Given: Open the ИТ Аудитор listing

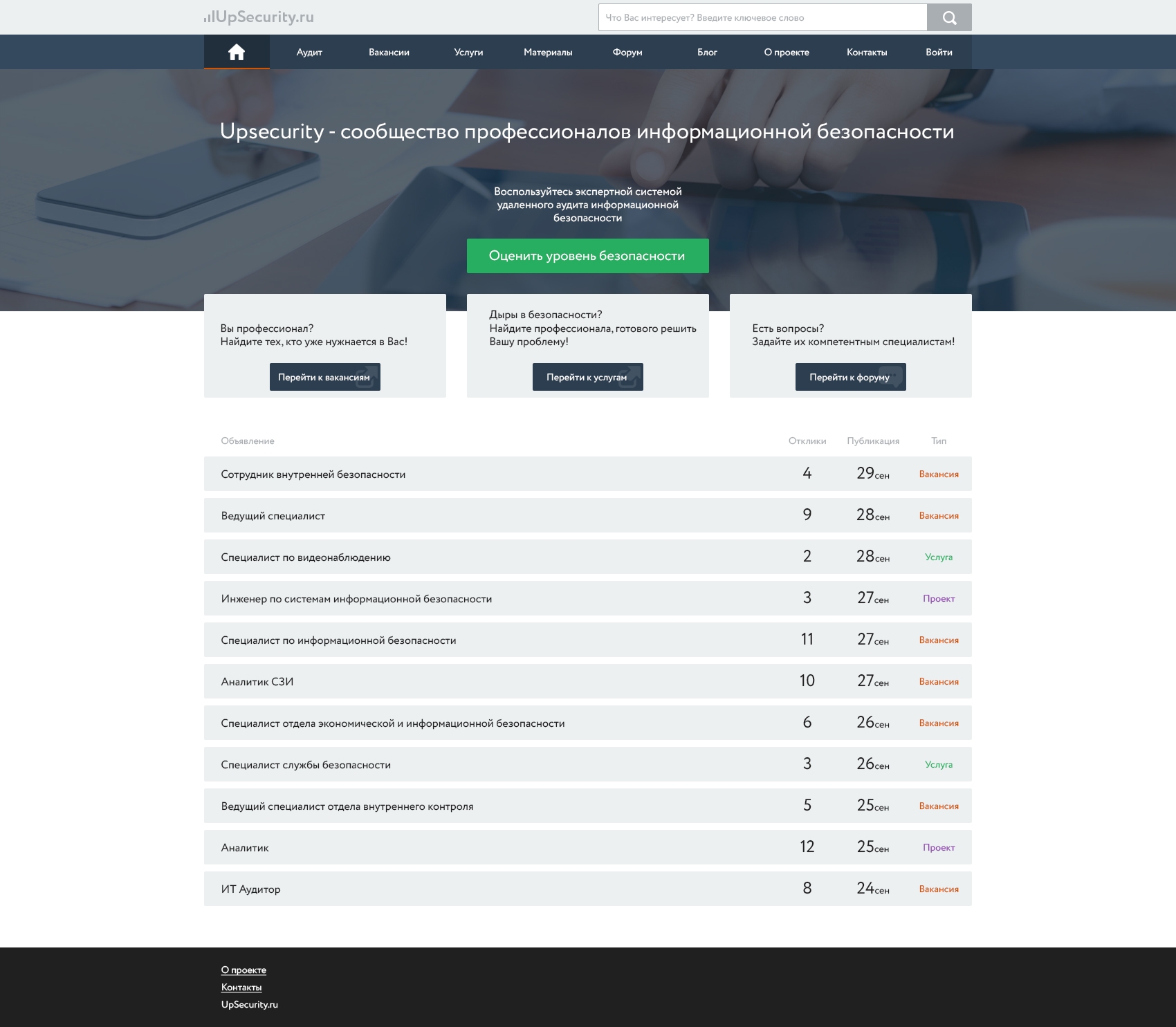Looking at the screenshot, I should 250,889.
